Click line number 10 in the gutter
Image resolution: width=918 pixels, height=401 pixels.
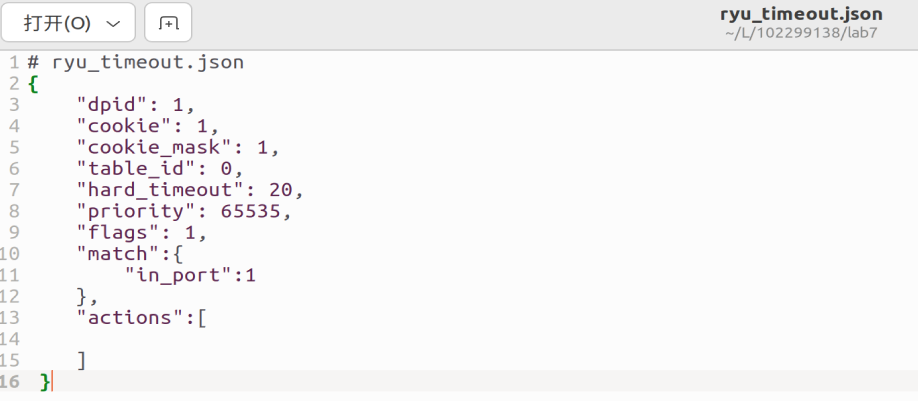point(12,253)
